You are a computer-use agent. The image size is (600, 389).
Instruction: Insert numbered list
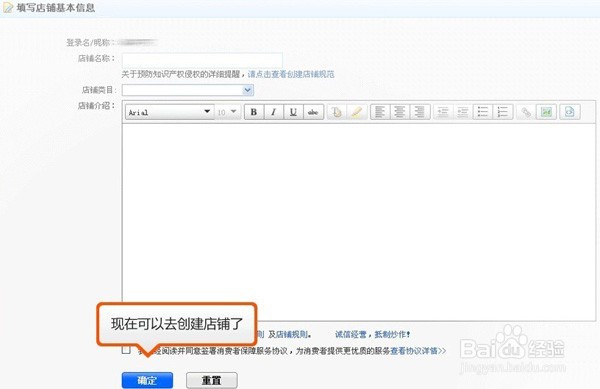tap(503, 112)
